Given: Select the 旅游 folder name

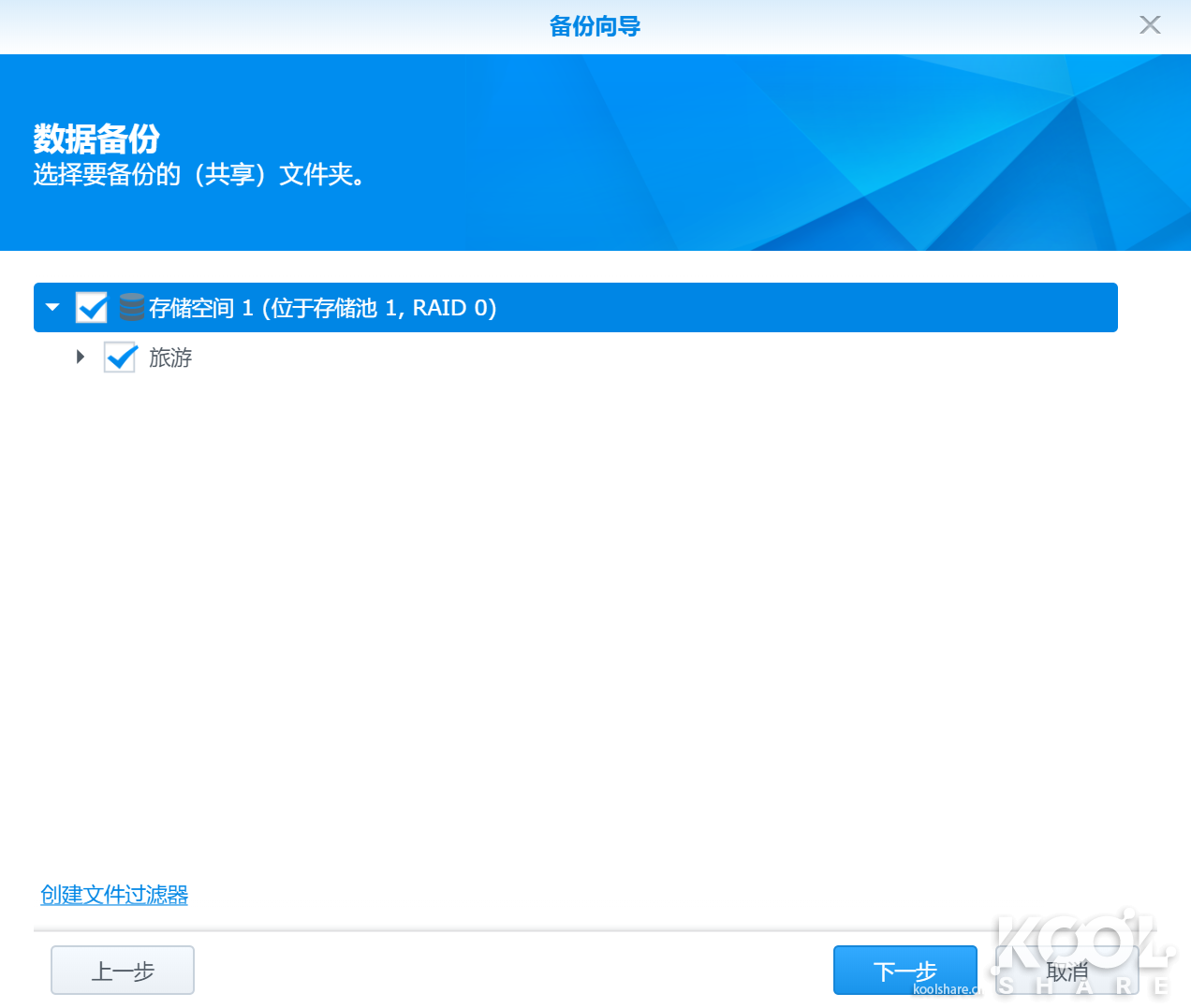Looking at the screenshot, I should pyautogui.click(x=170, y=358).
